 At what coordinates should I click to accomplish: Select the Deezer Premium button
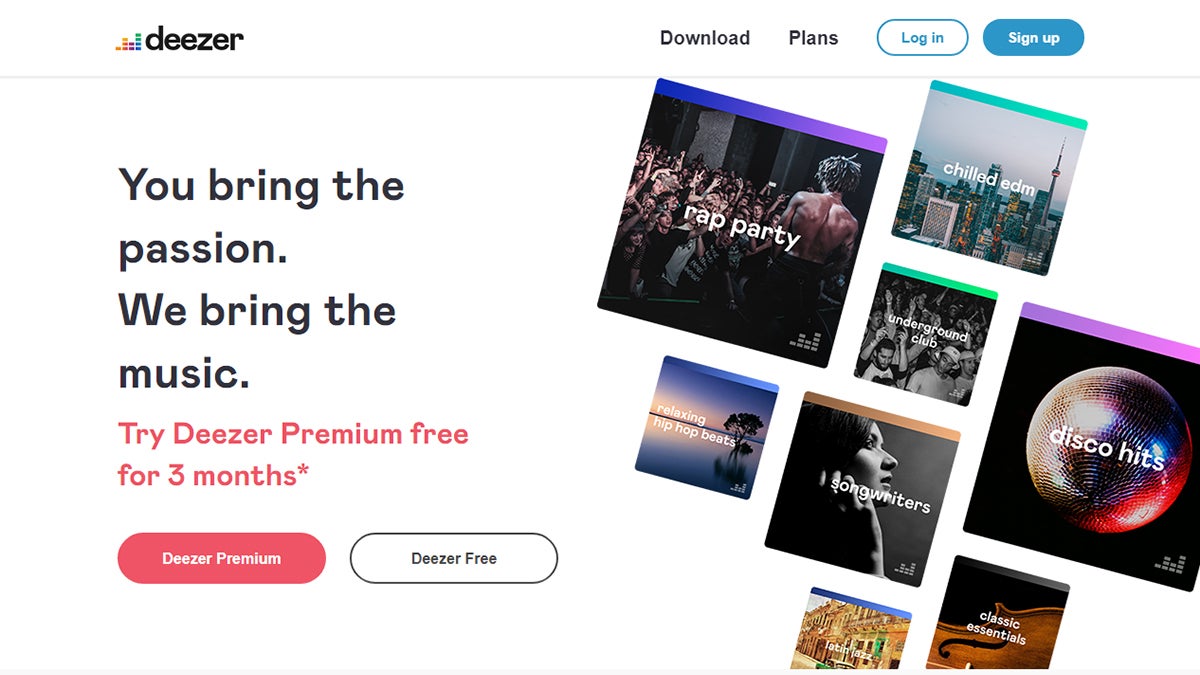221,558
